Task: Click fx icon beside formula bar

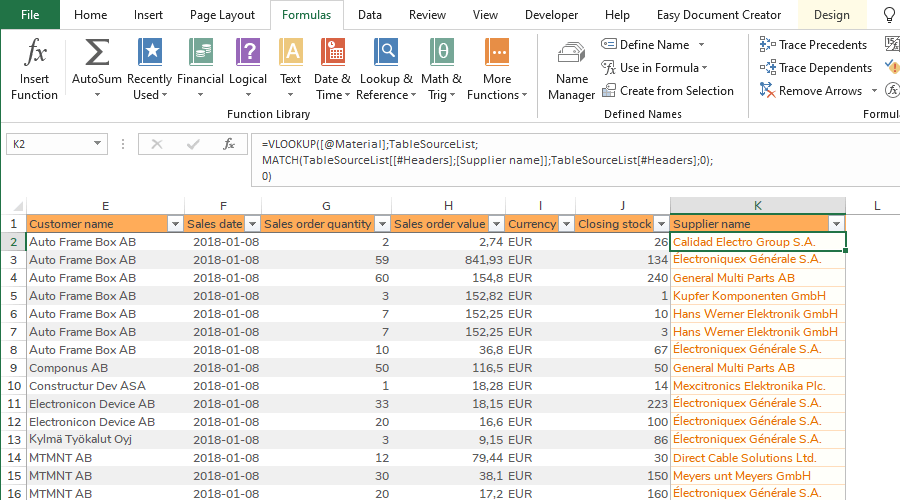Action: [228, 144]
